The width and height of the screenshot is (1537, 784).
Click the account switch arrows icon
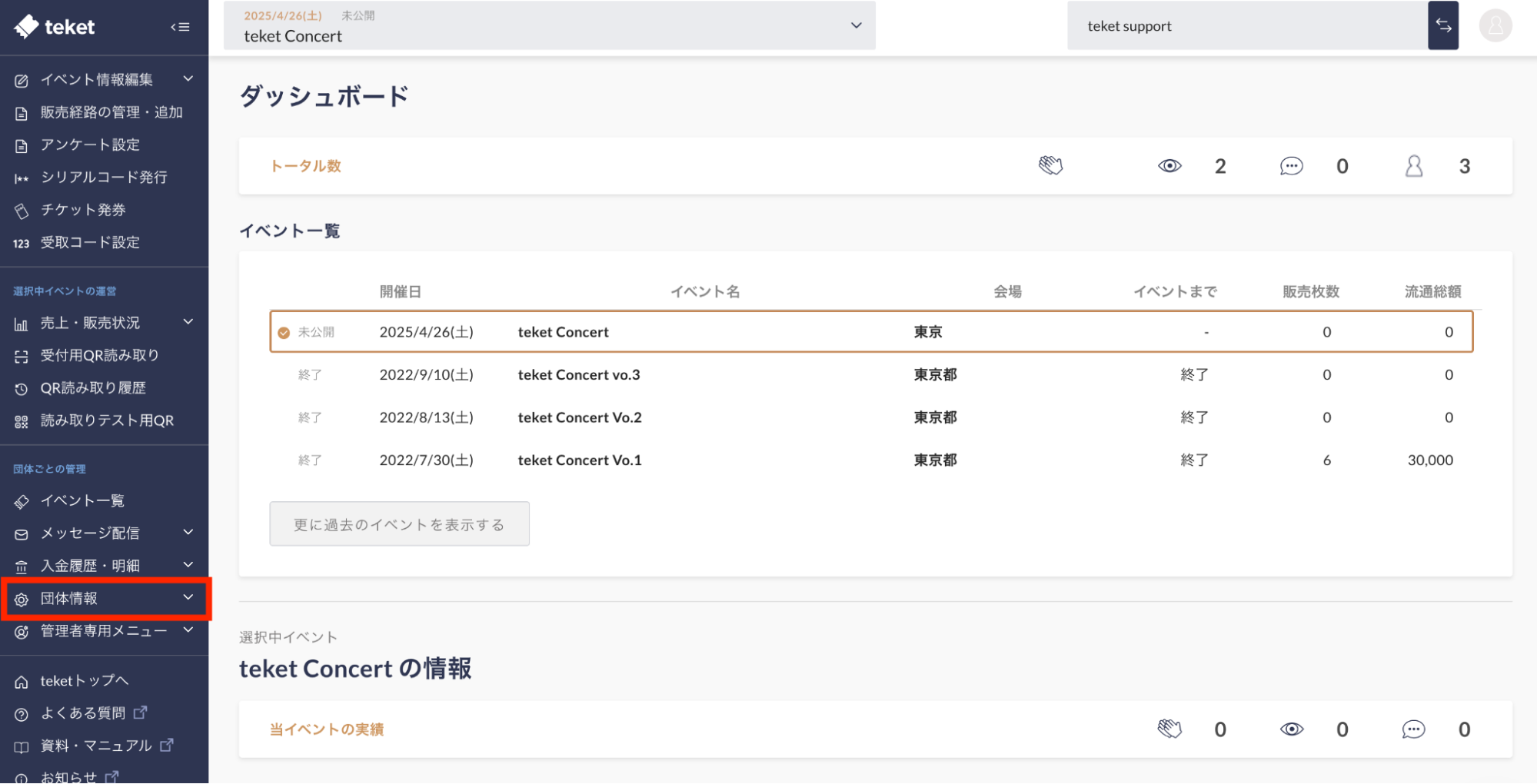point(1442,26)
